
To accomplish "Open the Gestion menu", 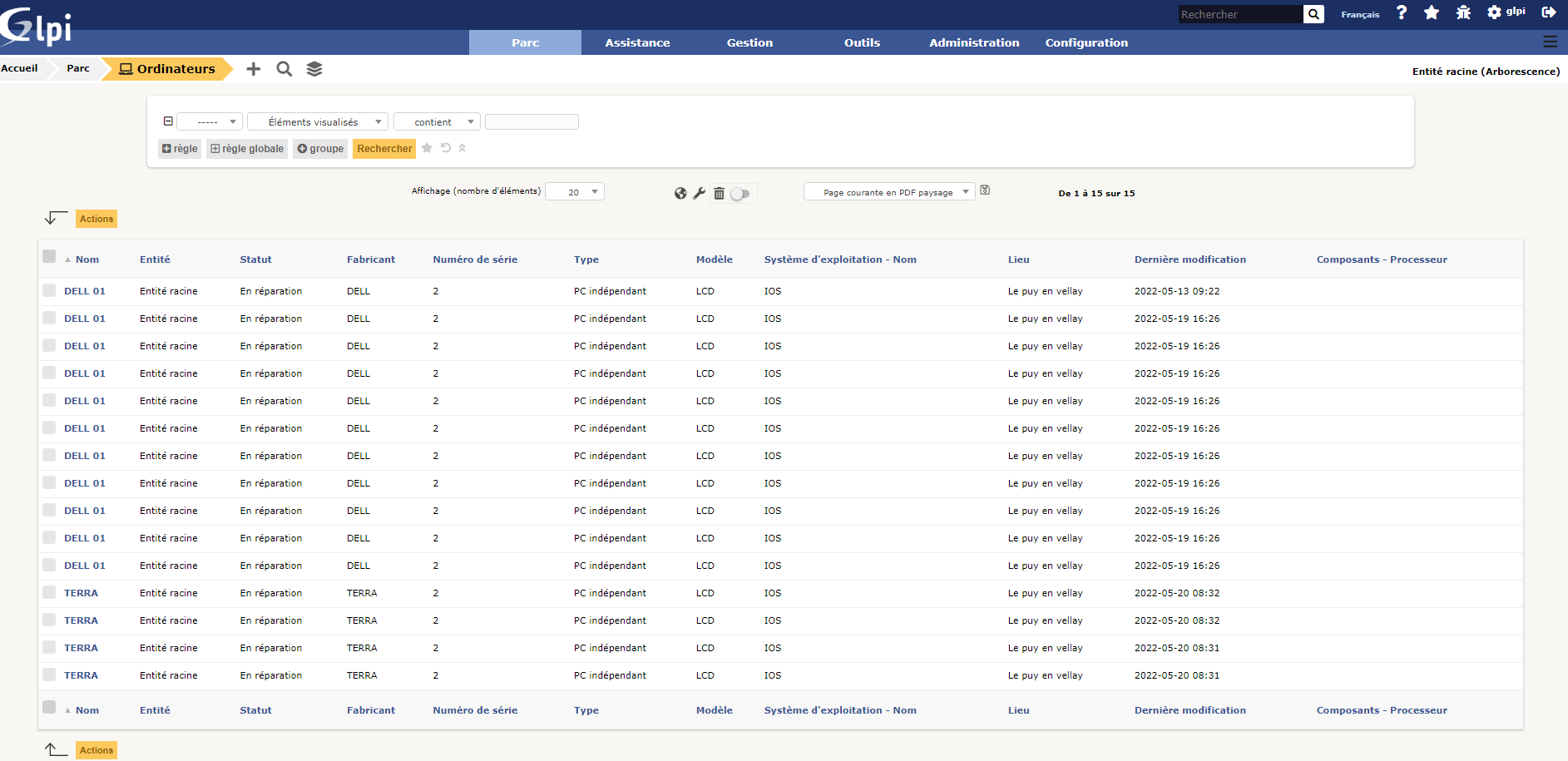I will 749,42.
